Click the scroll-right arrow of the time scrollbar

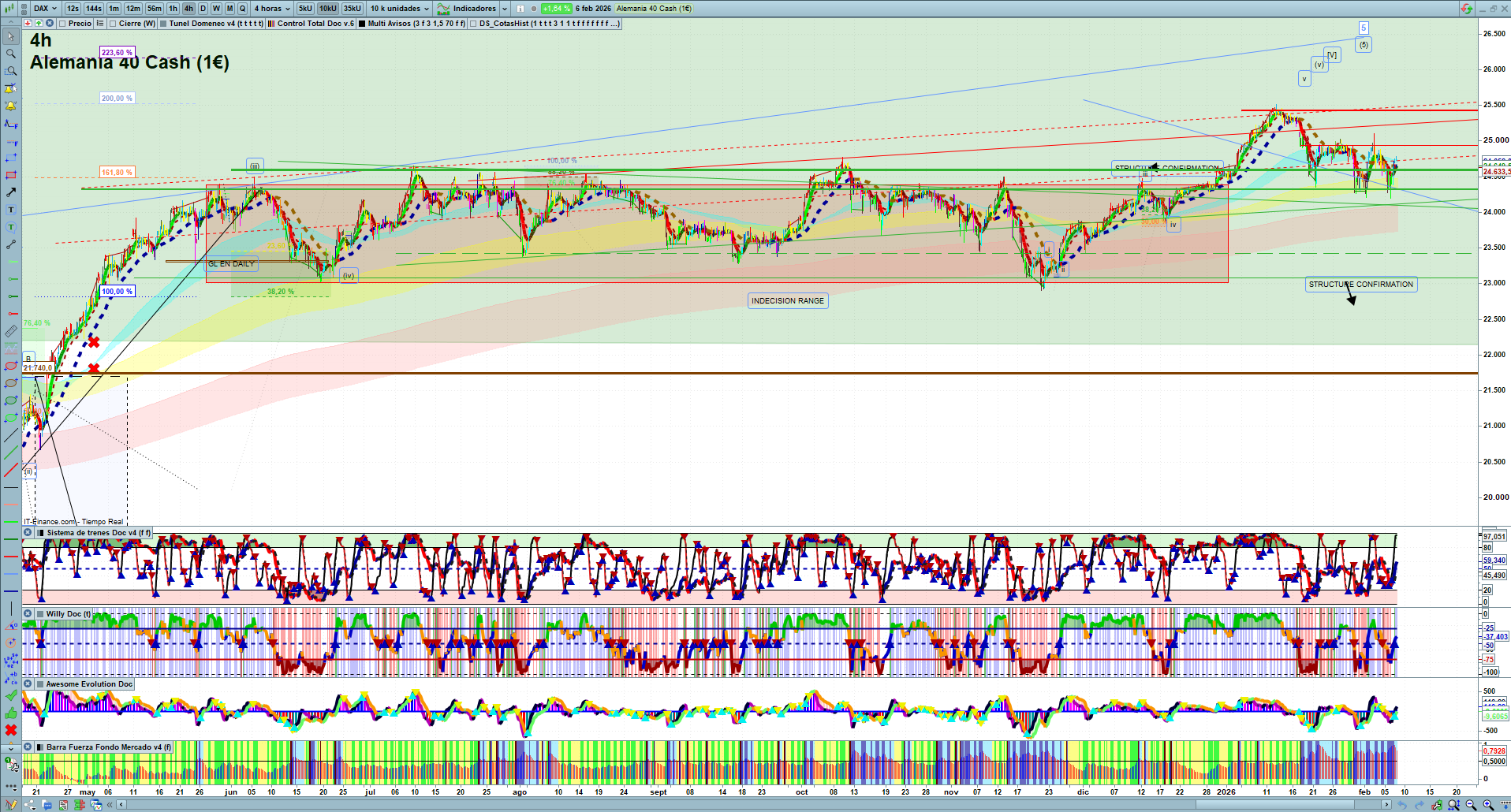(1388, 805)
